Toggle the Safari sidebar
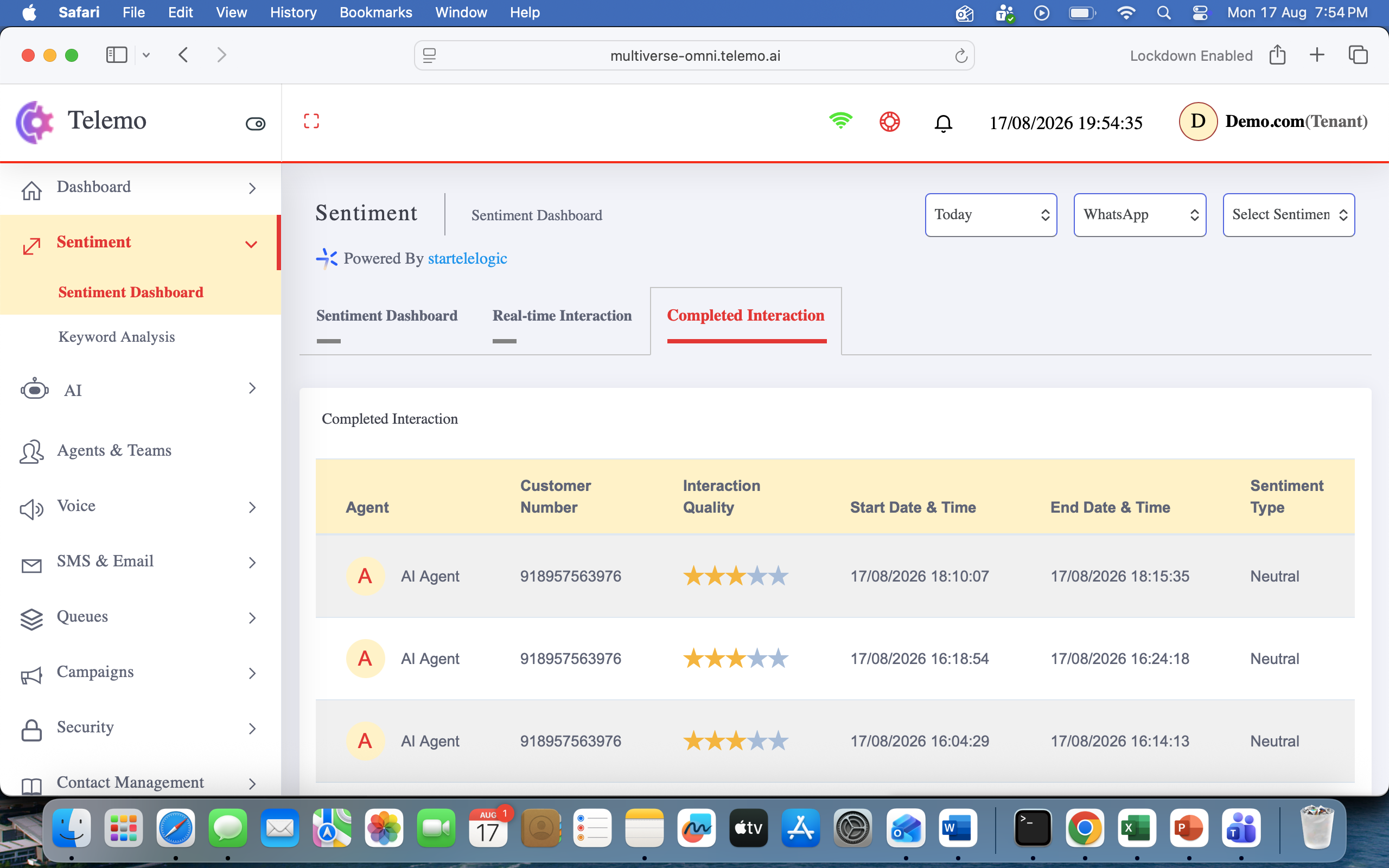Viewport: 1389px width, 868px height. [x=117, y=55]
